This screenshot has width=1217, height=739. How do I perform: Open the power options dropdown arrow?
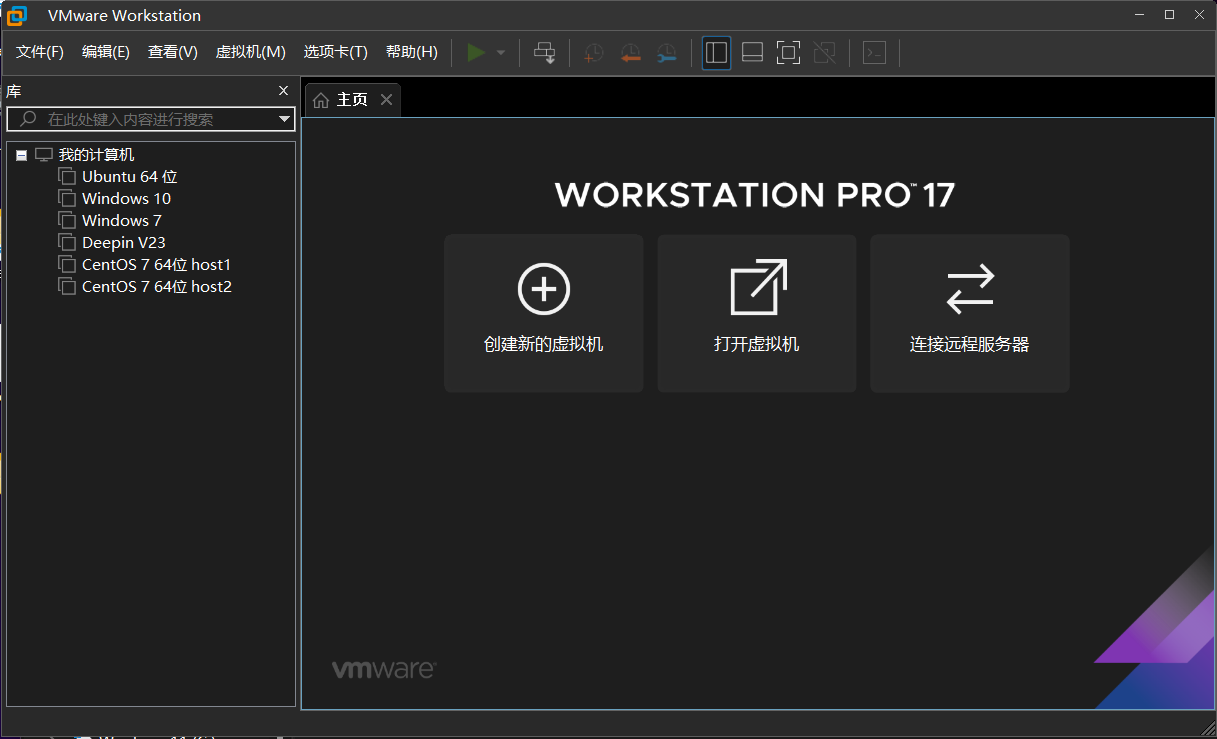[x=501, y=53]
